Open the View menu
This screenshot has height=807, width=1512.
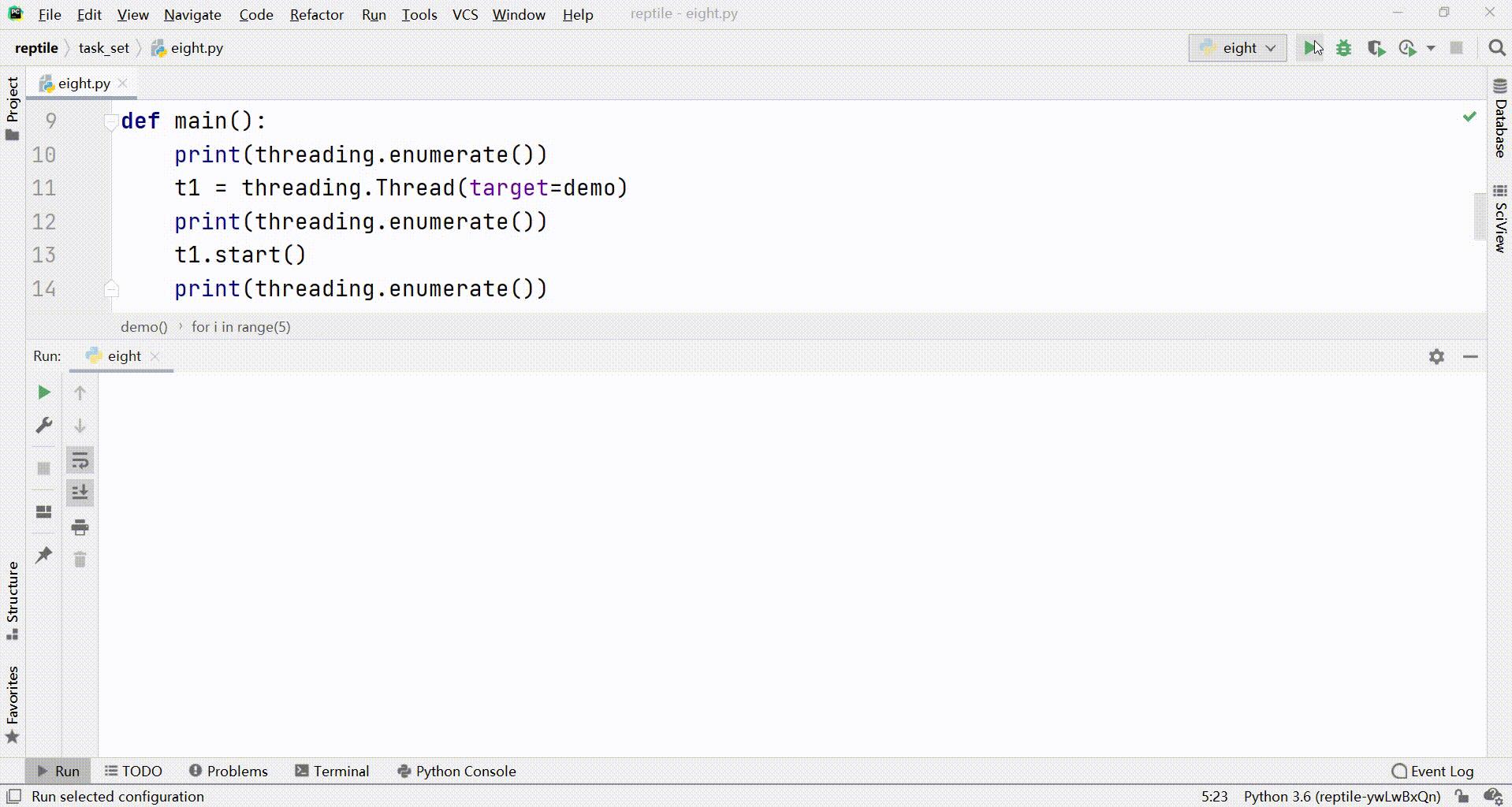click(x=132, y=14)
